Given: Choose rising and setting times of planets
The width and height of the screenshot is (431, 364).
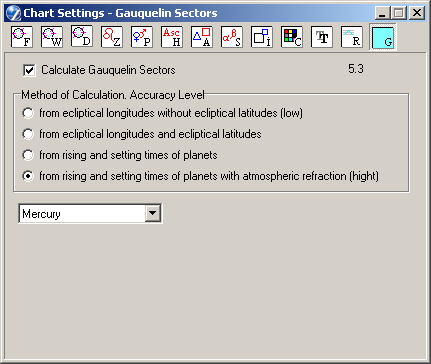Looking at the screenshot, I should [28, 155].
